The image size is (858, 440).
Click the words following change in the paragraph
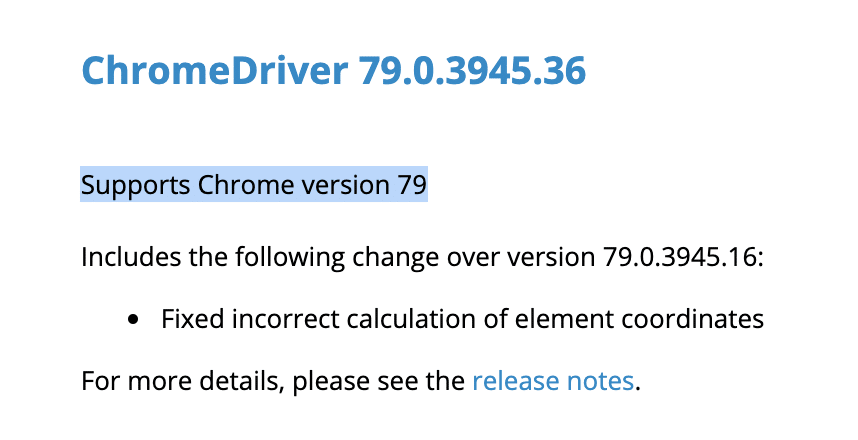[x=337, y=257]
